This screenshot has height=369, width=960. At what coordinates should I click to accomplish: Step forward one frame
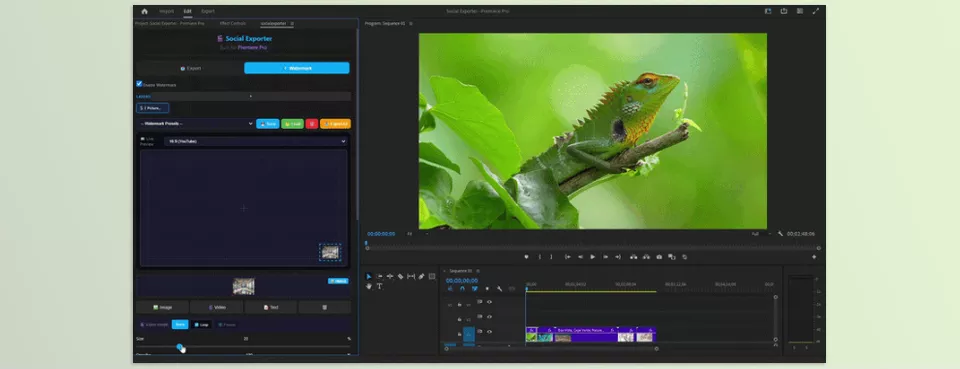pyautogui.click(x=606, y=257)
